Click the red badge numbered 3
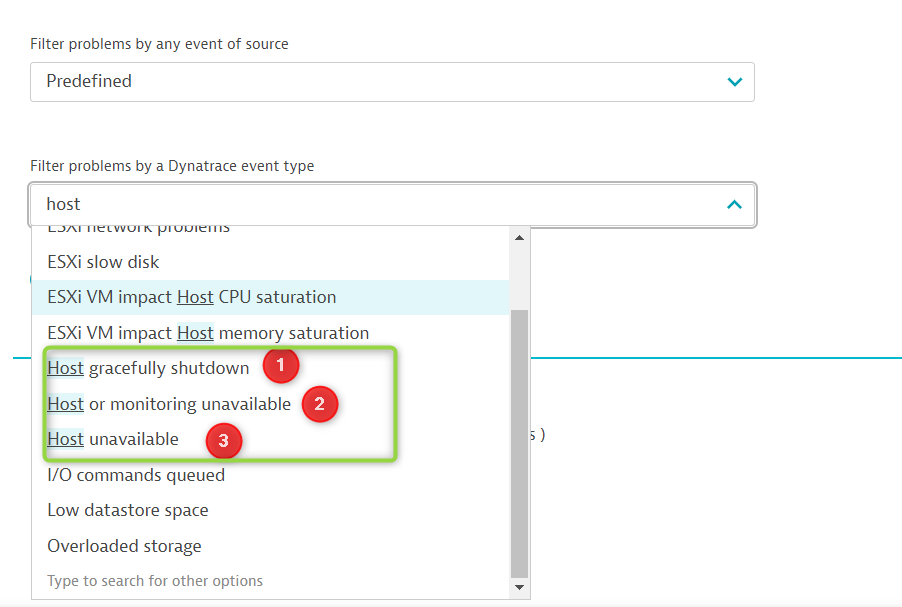The width and height of the screenshot is (902, 607). [x=223, y=440]
